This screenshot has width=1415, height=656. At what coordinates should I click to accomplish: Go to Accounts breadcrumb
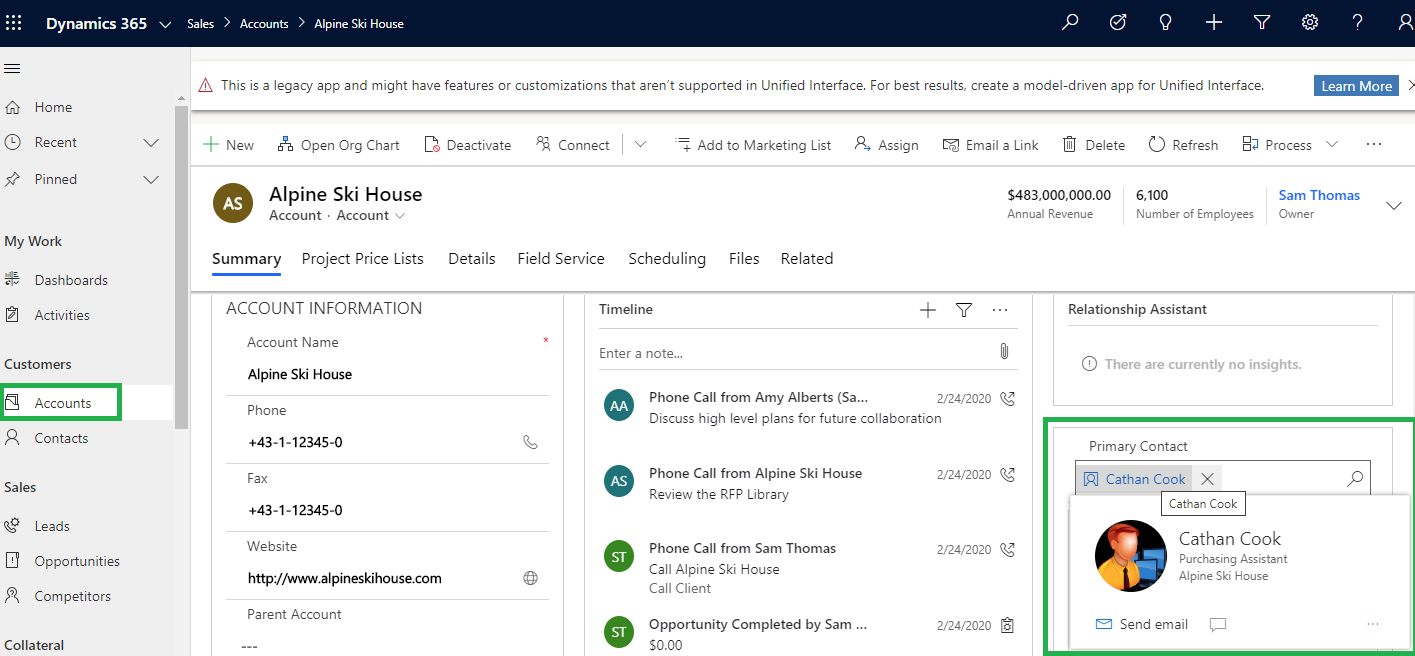tap(264, 23)
